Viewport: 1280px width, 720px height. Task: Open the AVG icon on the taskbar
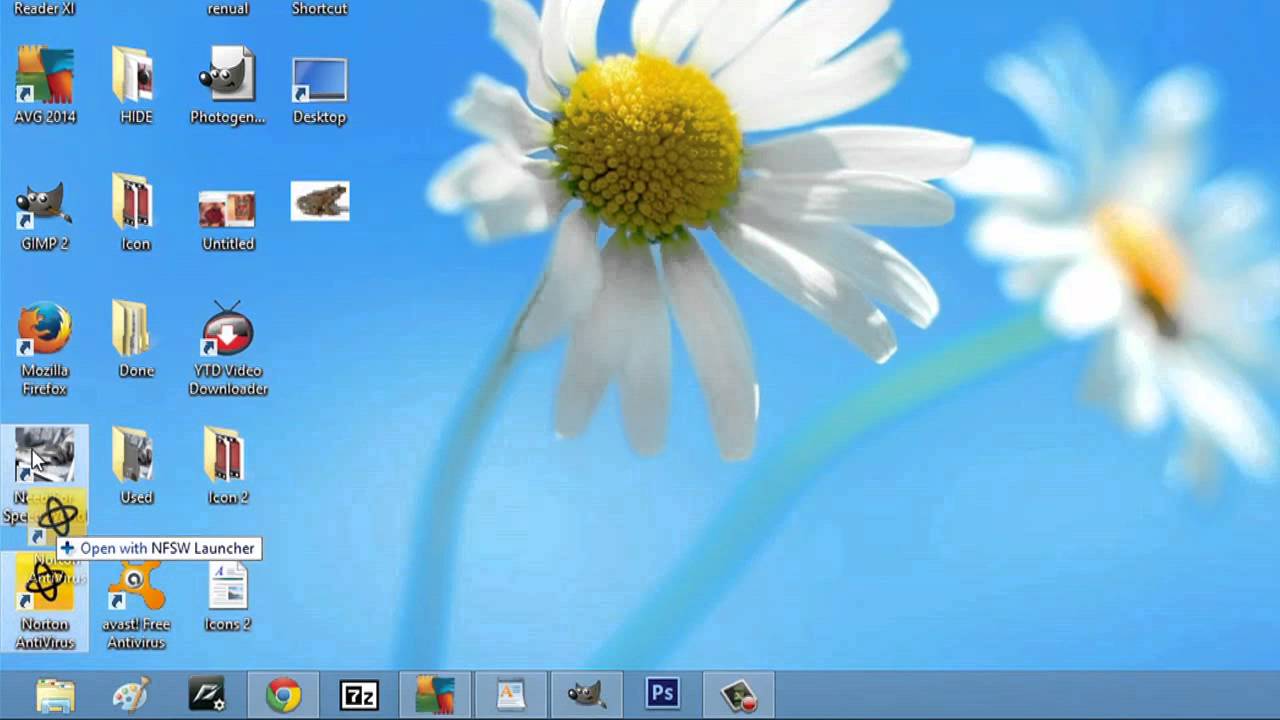(x=436, y=692)
